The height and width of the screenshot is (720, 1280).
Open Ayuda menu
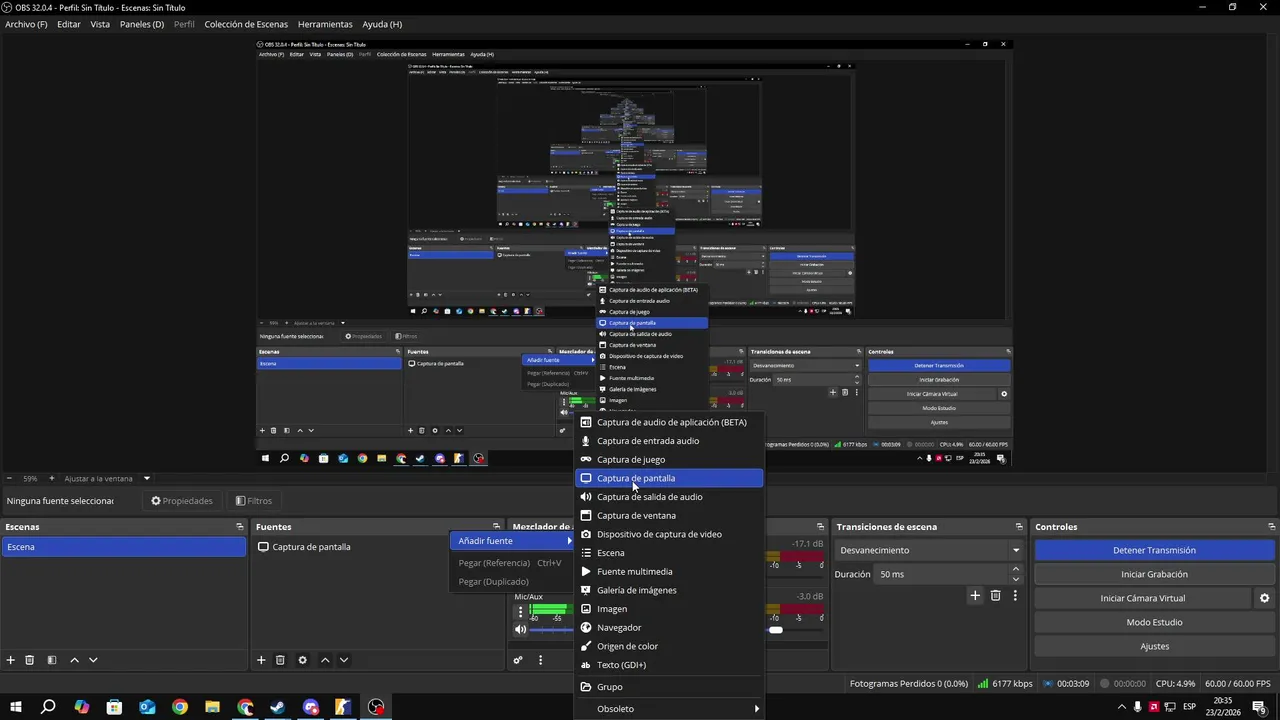[x=382, y=24]
